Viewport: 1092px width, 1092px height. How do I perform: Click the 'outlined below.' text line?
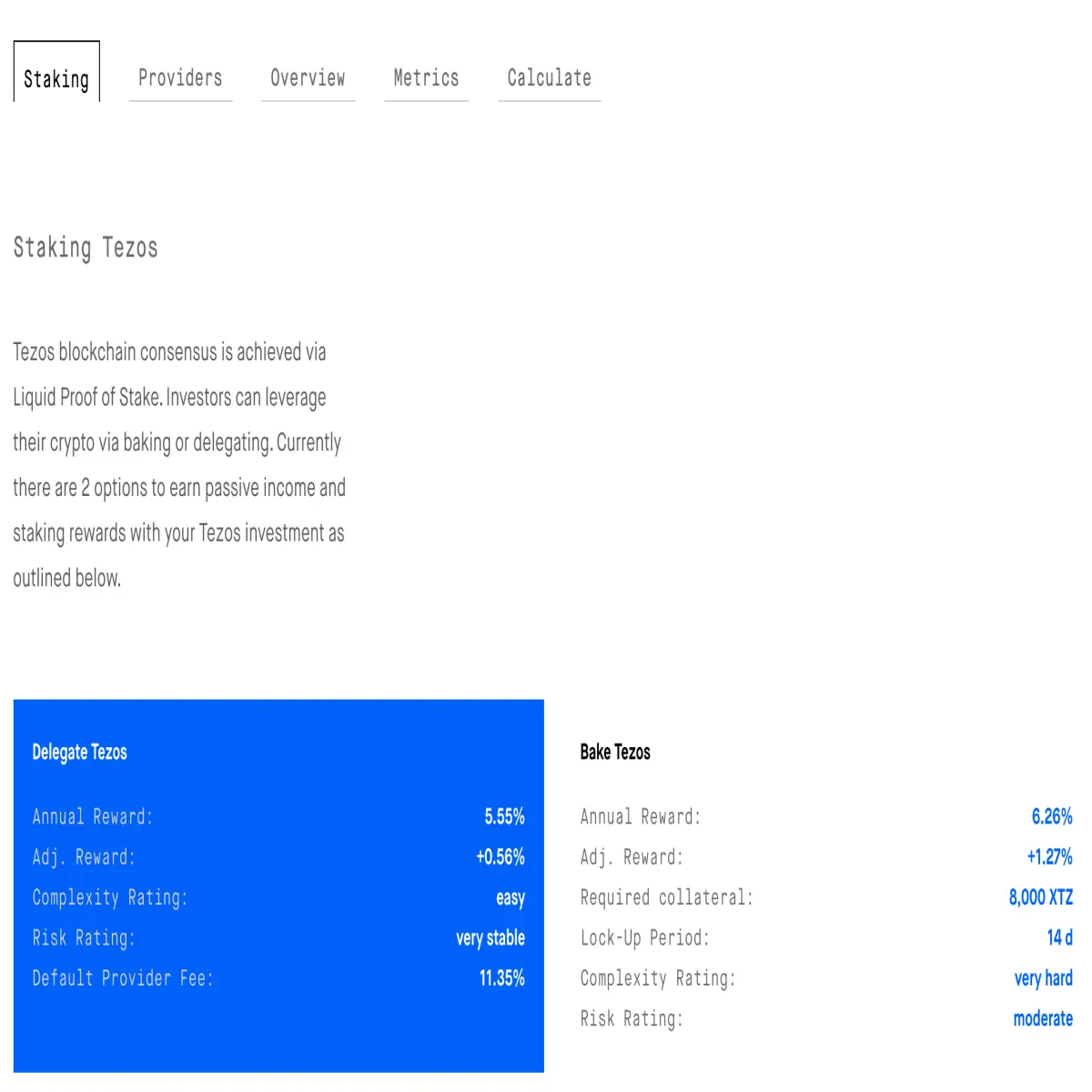66,579
